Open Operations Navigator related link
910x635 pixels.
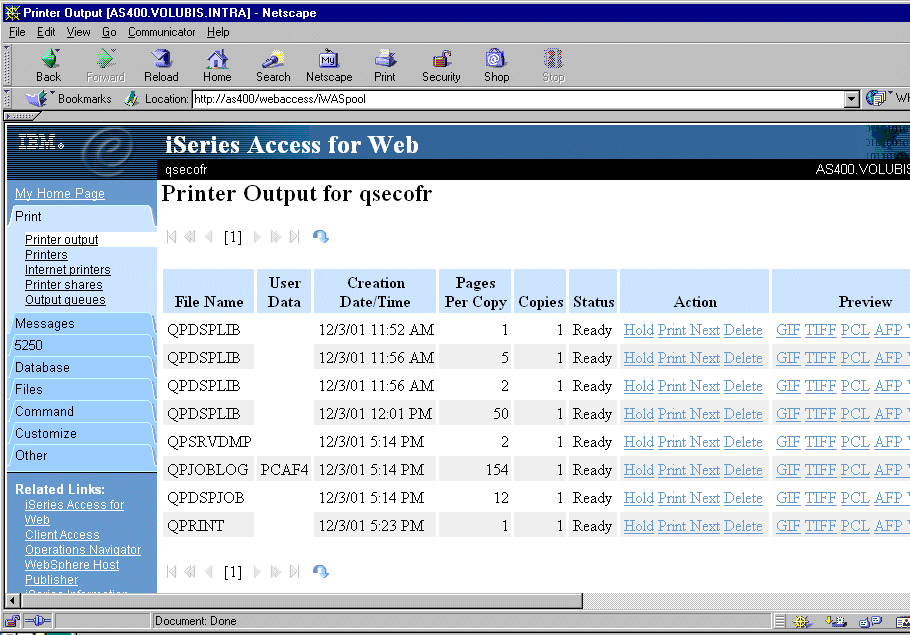click(x=83, y=550)
